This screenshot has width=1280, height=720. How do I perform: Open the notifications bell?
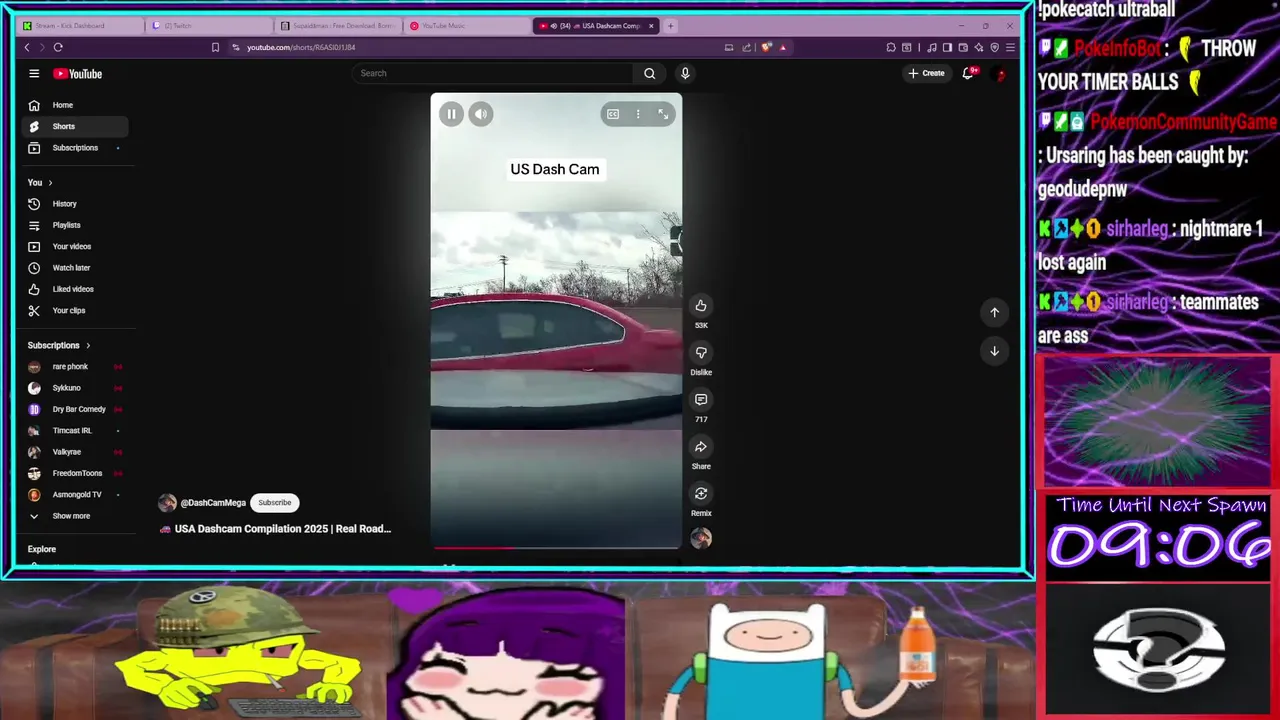click(x=968, y=73)
